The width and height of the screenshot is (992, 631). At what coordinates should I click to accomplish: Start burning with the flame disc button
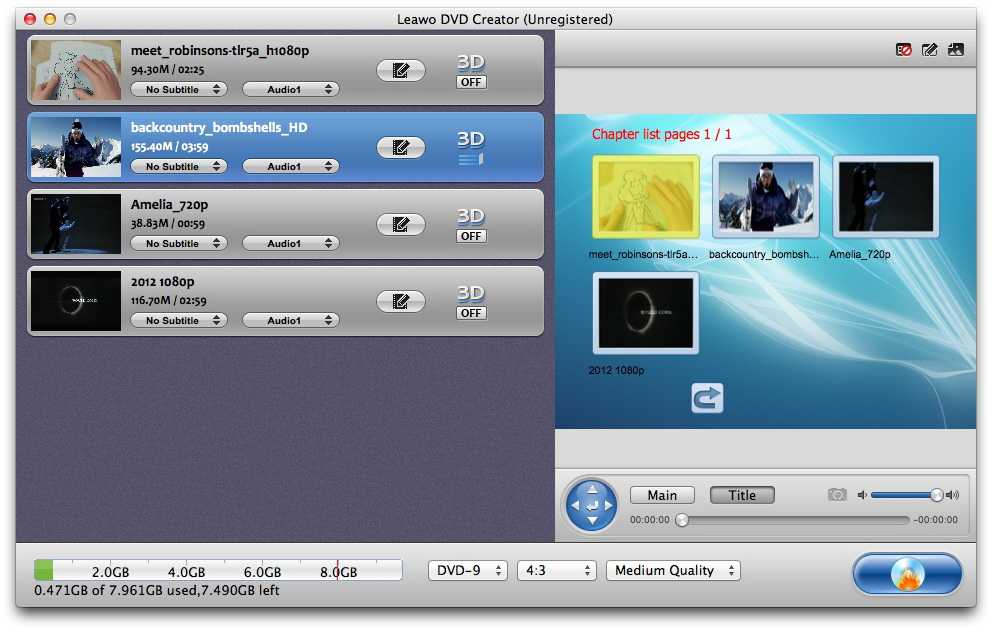907,574
